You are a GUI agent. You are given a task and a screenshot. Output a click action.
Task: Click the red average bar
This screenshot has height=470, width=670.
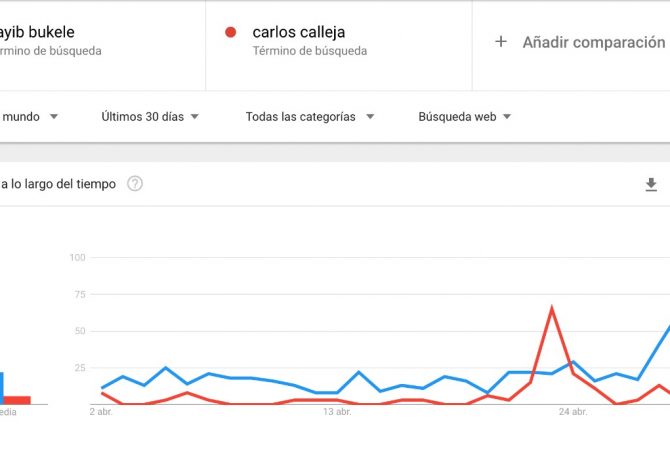tap(17, 400)
